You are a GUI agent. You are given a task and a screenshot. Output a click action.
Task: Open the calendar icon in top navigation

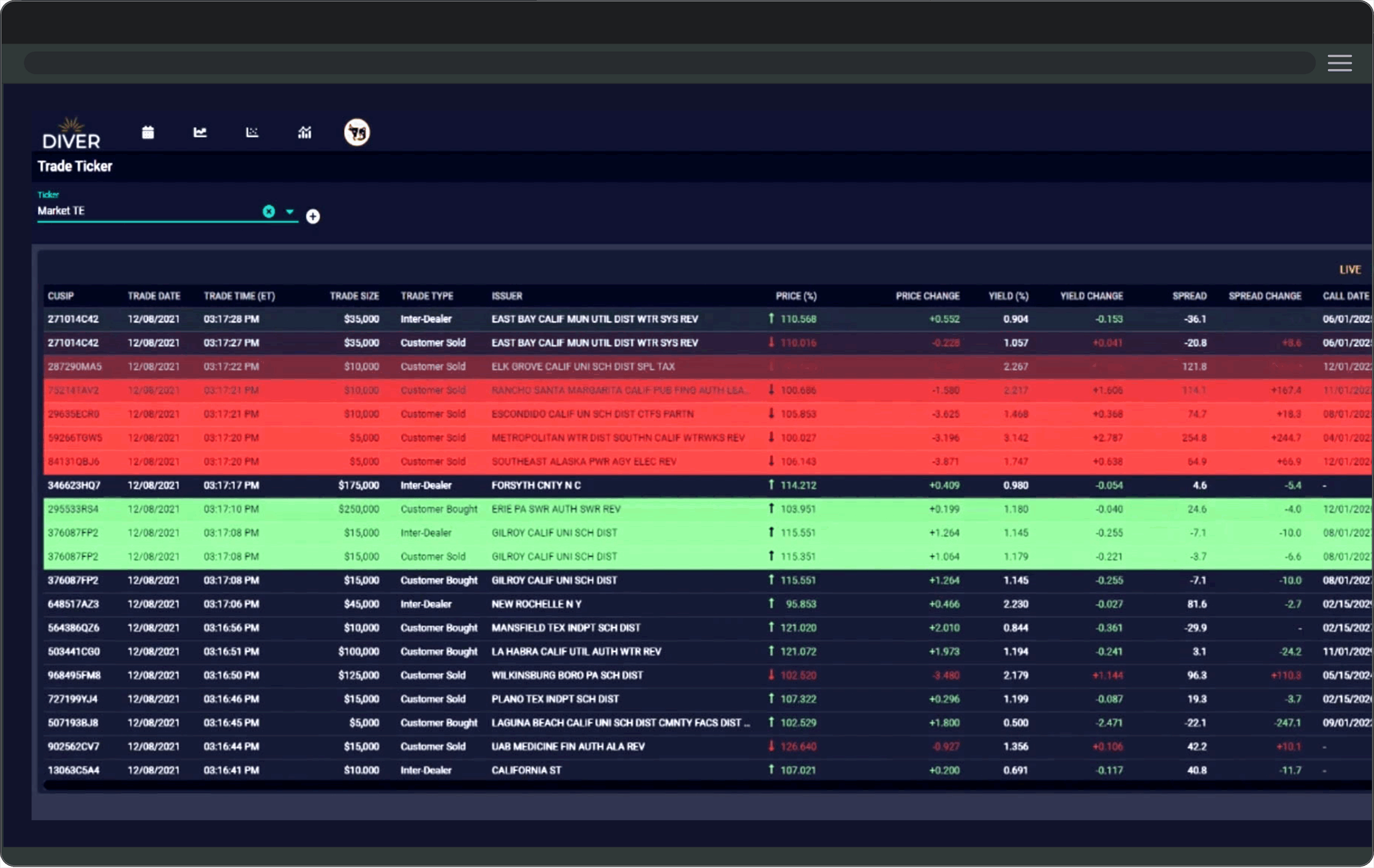(x=148, y=133)
